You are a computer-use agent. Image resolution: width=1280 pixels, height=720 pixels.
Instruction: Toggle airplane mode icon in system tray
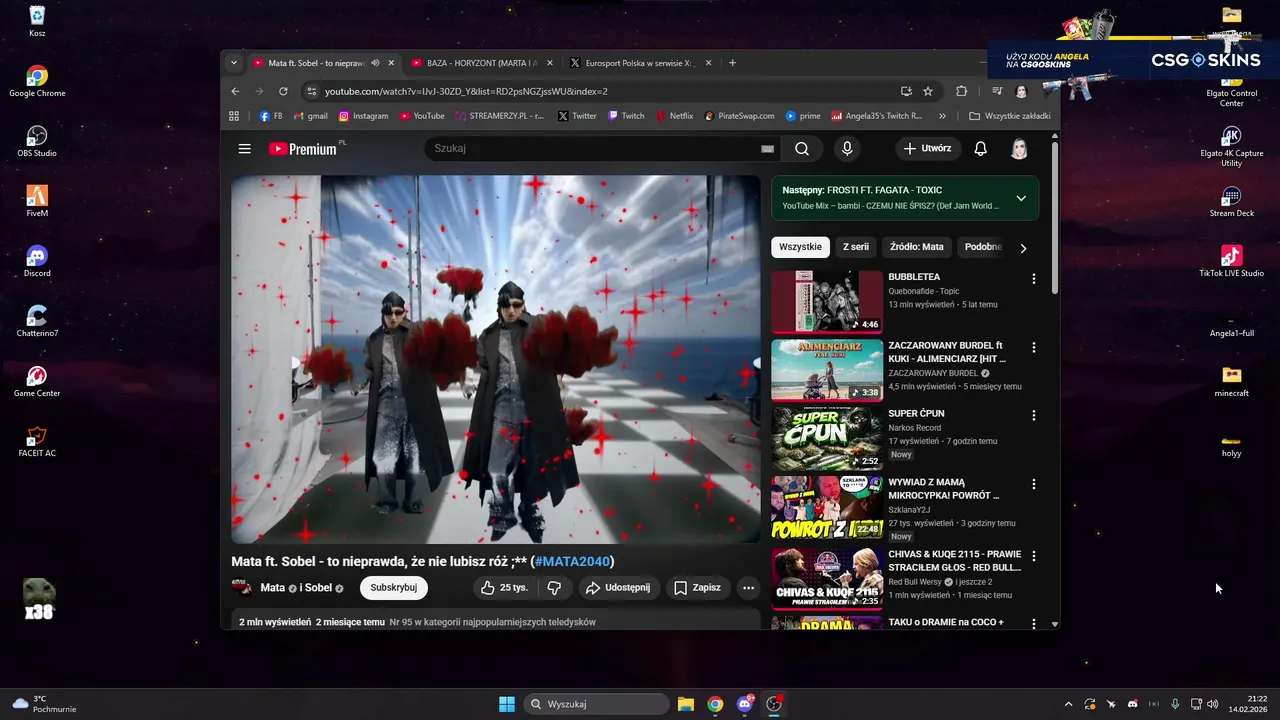1111,704
